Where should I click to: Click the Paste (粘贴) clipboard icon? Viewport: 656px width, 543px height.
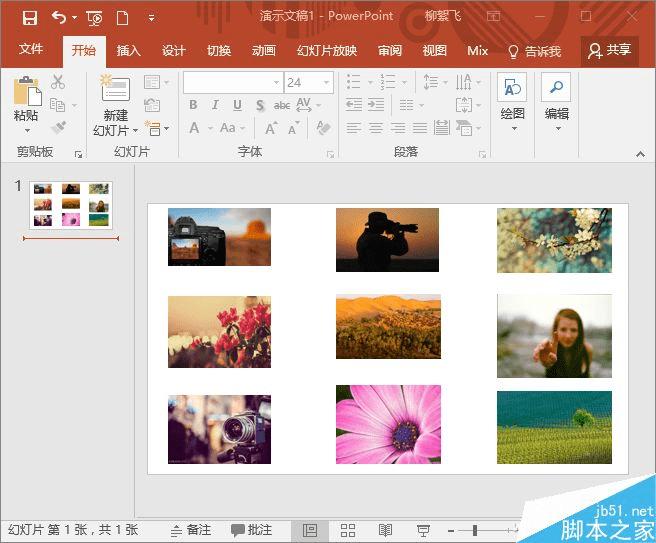(x=26, y=97)
